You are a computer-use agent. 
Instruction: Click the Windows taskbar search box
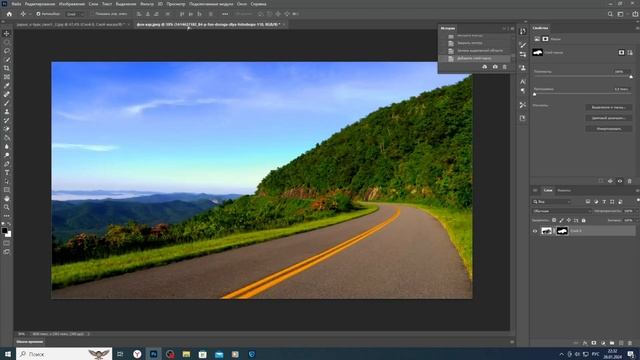point(64,354)
